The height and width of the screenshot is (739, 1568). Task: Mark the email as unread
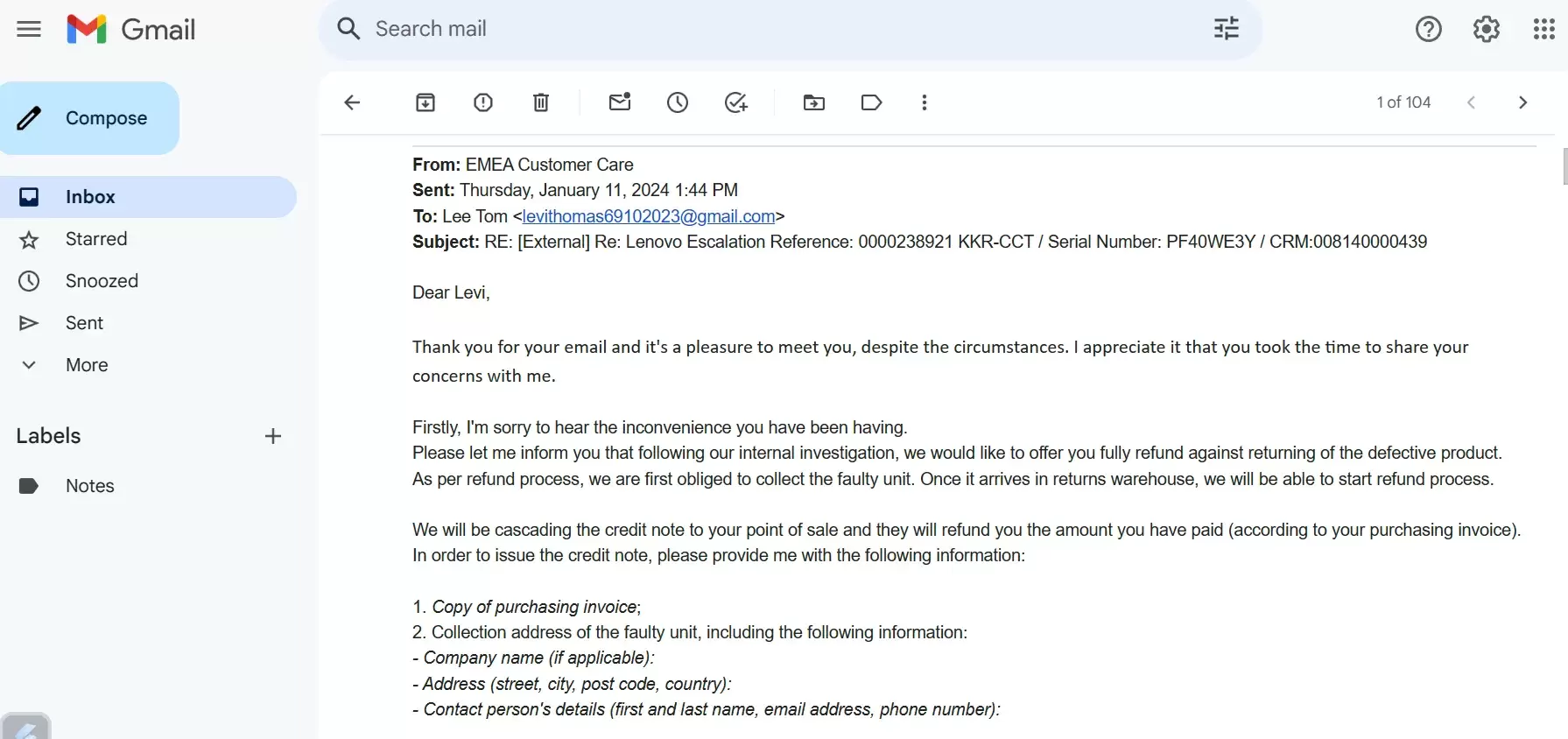[x=620, y=102]
